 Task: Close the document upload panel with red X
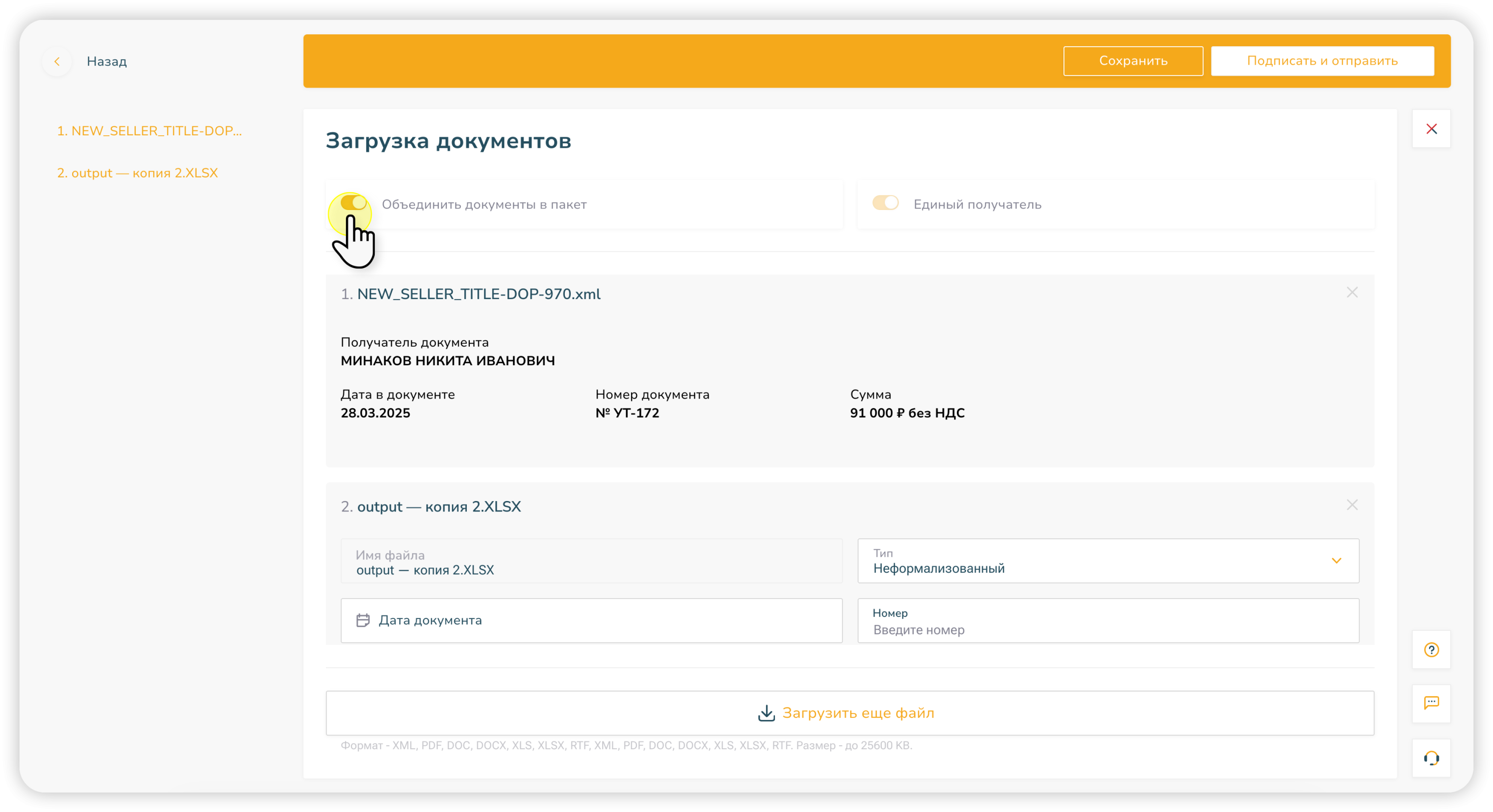(1431, 129)
